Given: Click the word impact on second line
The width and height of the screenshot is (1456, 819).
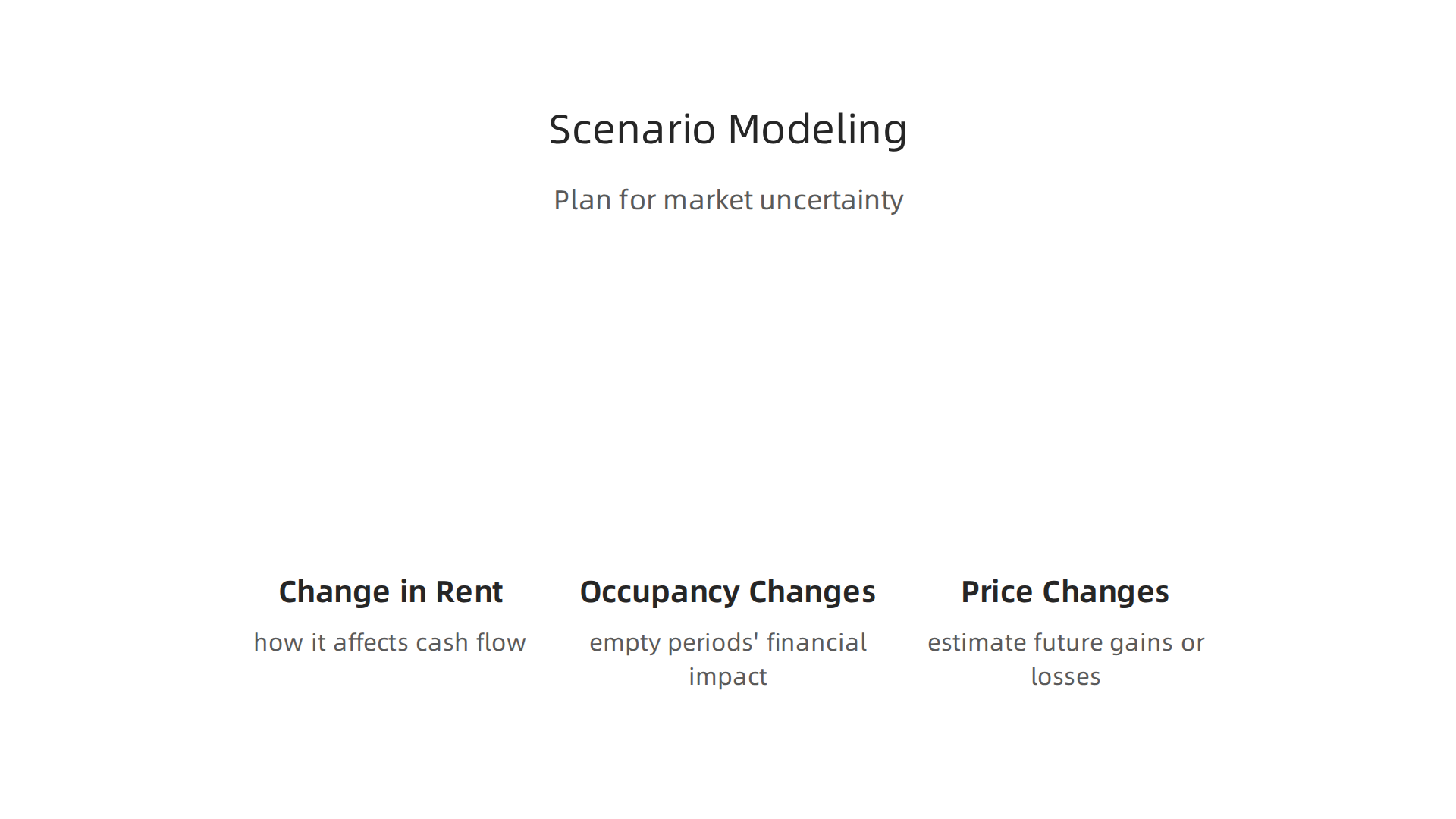Looking at the screenshot, I should tap(728, 676).
